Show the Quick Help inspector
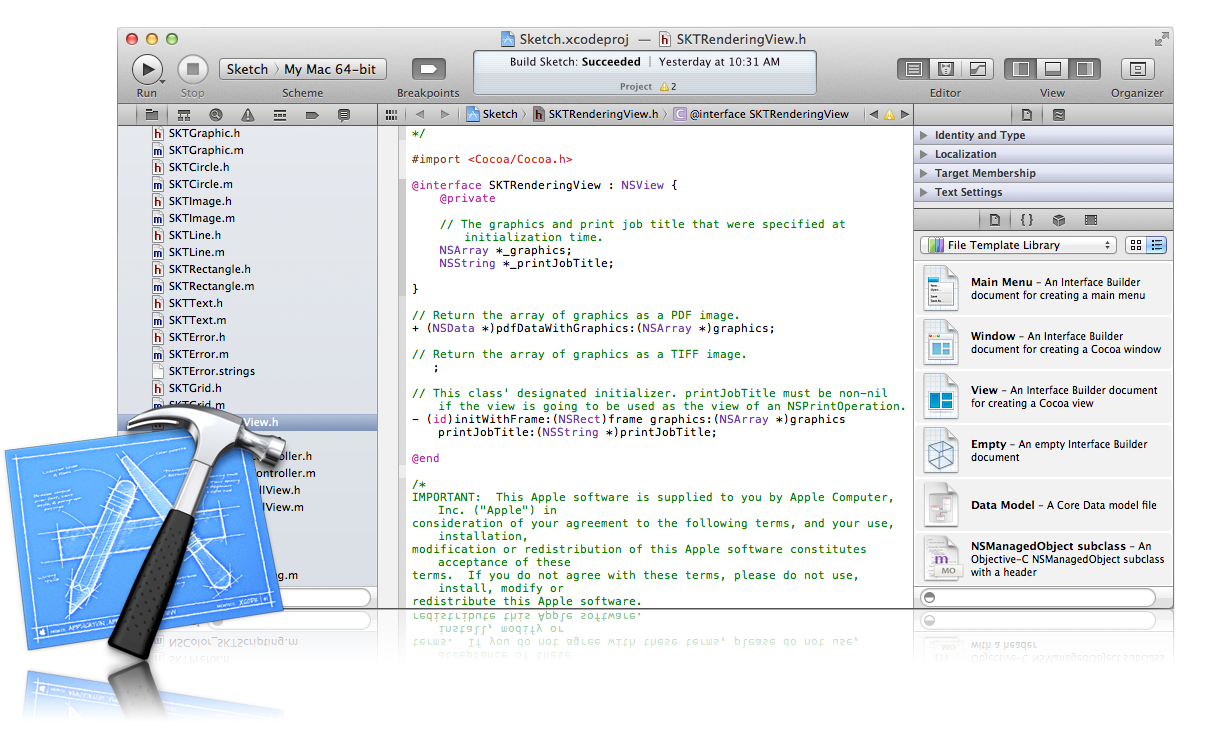This screenshot has width=1224, height=743. (1059, 115)
